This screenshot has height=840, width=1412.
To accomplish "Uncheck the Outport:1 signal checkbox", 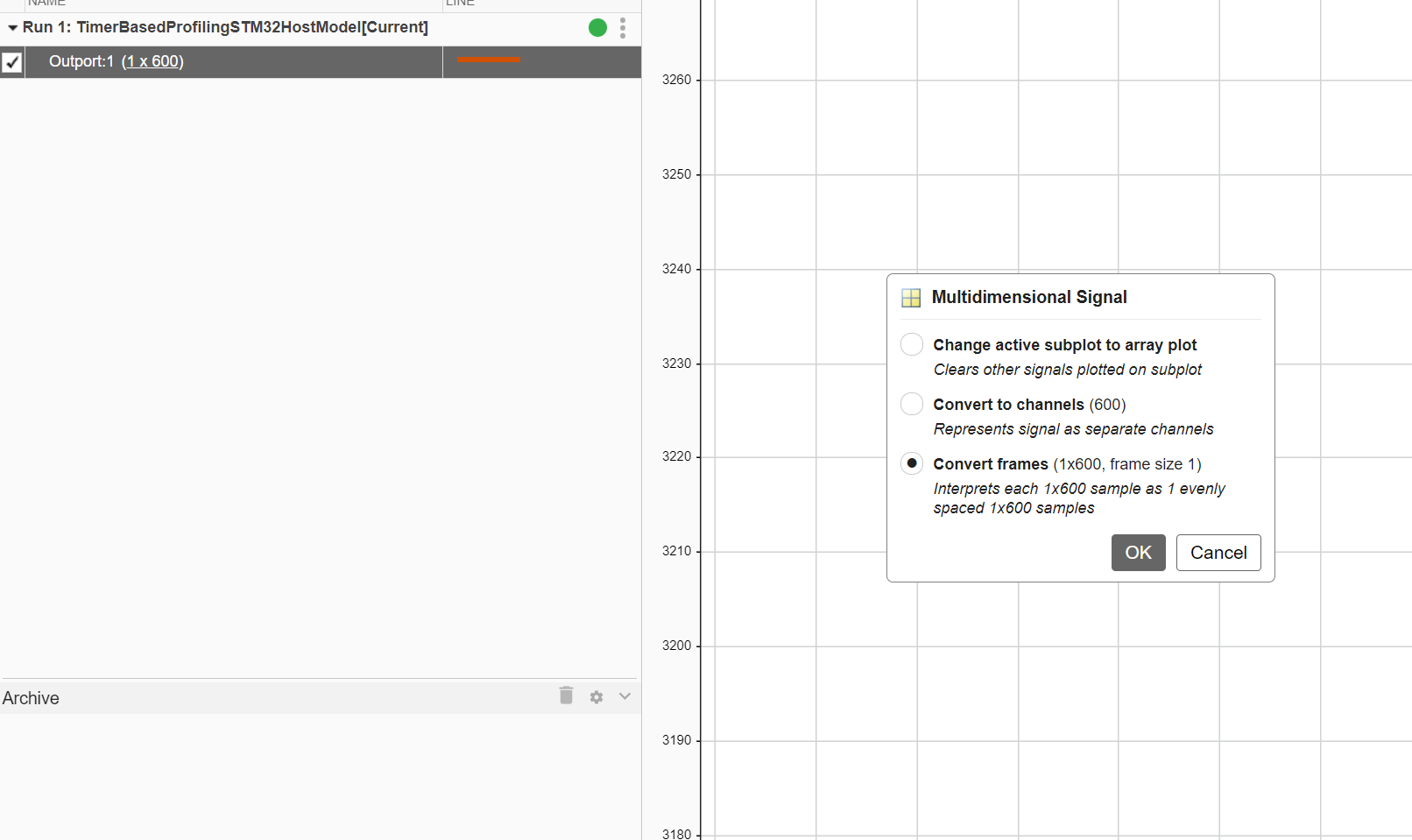I will [x=12, y=62].
